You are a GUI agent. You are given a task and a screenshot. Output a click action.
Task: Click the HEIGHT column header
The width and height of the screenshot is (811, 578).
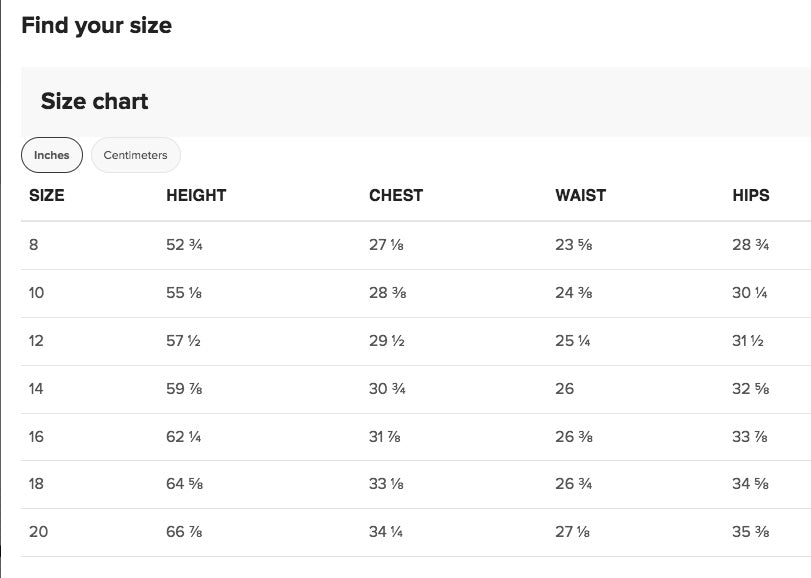[x=196, y=195]
